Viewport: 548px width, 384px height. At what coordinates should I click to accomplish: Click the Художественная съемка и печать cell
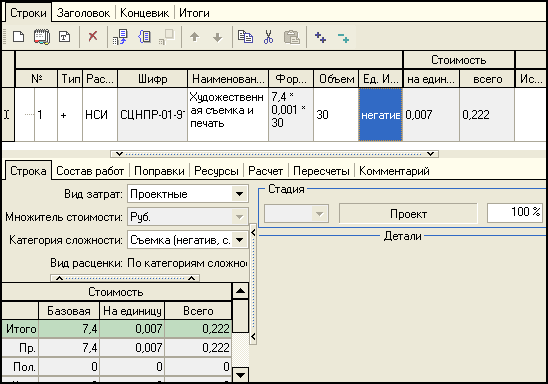tap(228, 115)
